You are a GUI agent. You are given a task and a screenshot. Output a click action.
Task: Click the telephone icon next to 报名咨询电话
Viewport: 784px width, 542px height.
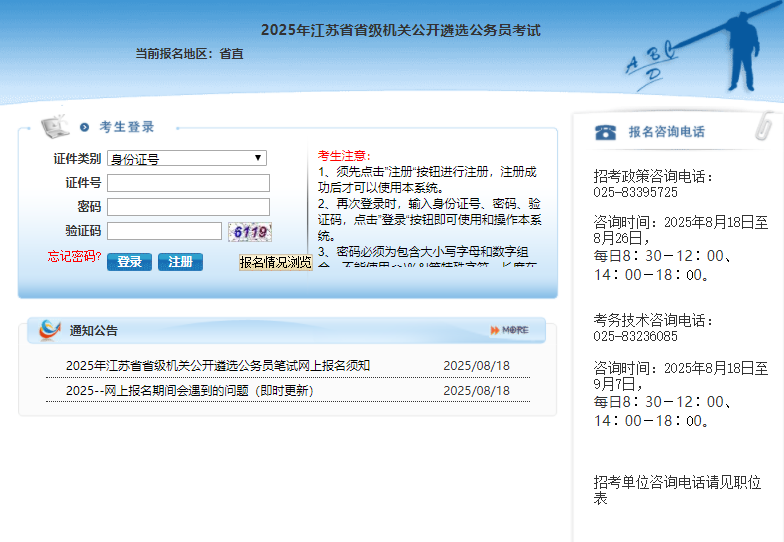tap(605, 132)
